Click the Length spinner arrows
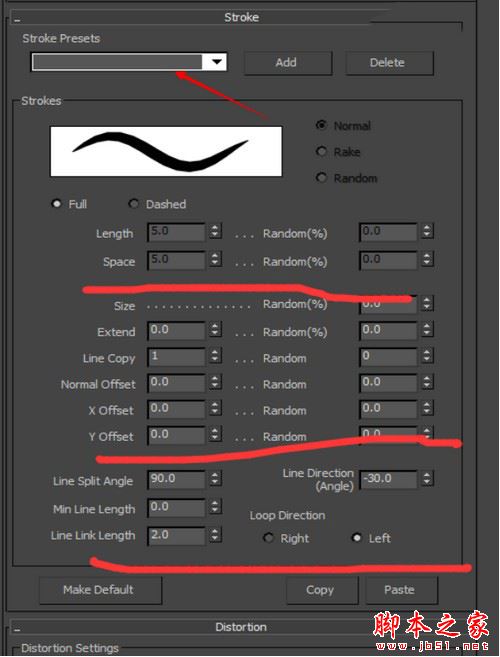 click(215, 231)
